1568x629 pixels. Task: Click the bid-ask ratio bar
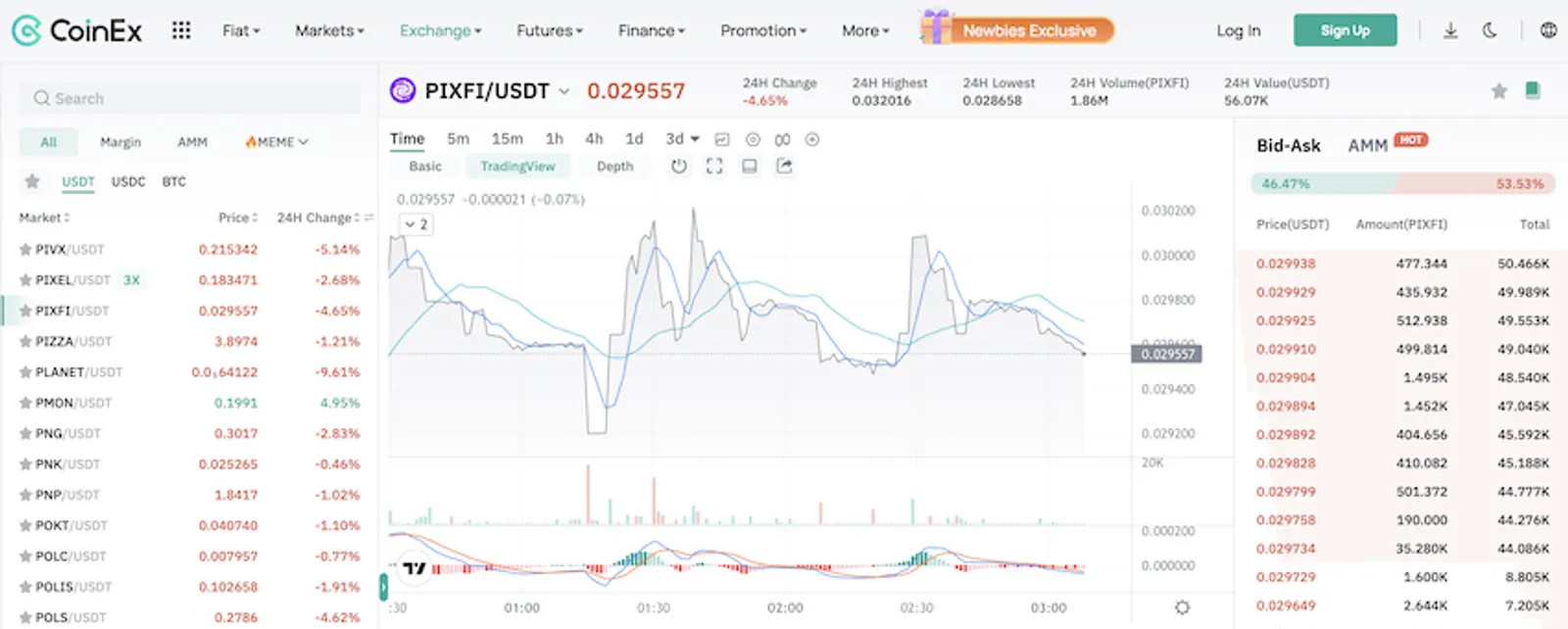click(x=1402, y=183)
